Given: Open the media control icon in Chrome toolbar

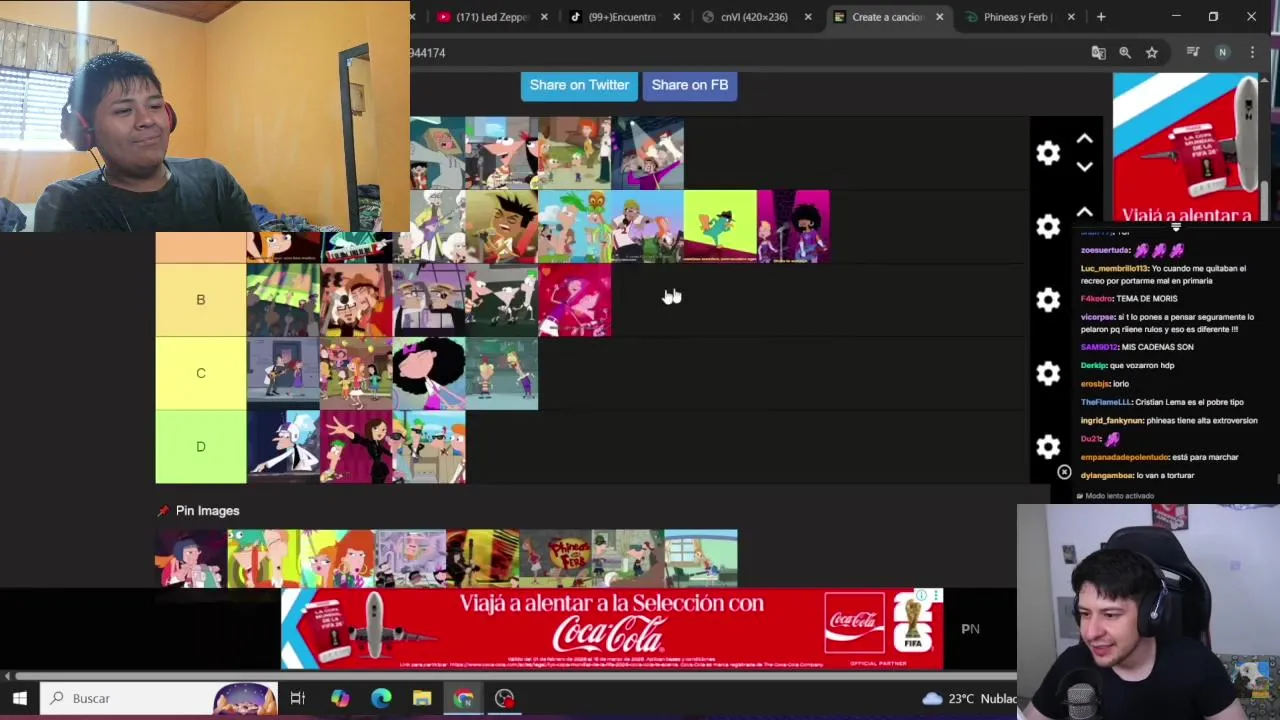Looking at the screenshot, I should tap(1192, 52).
